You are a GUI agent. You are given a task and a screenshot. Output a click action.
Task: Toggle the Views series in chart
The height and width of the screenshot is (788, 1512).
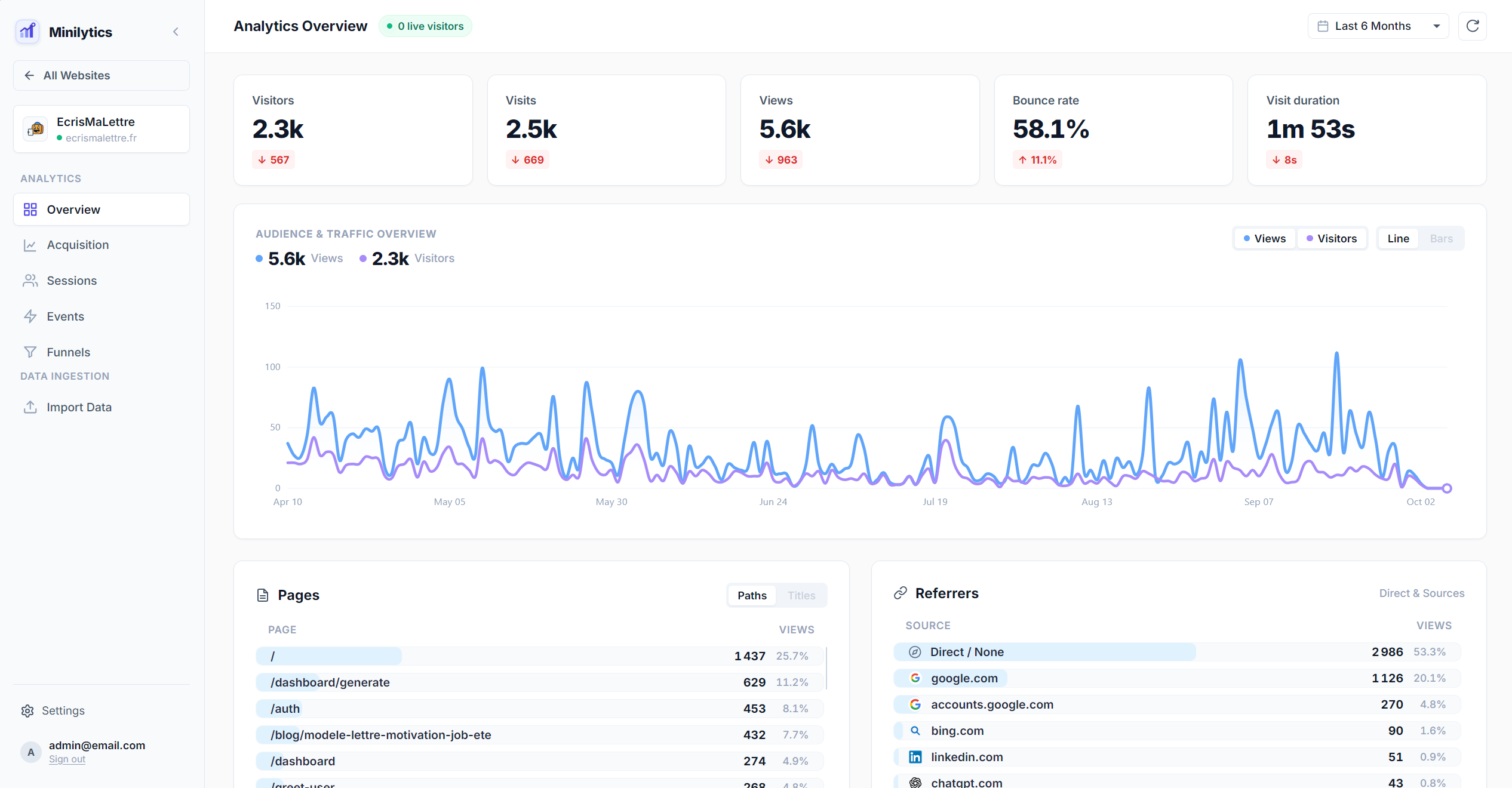coord(1265,239)
